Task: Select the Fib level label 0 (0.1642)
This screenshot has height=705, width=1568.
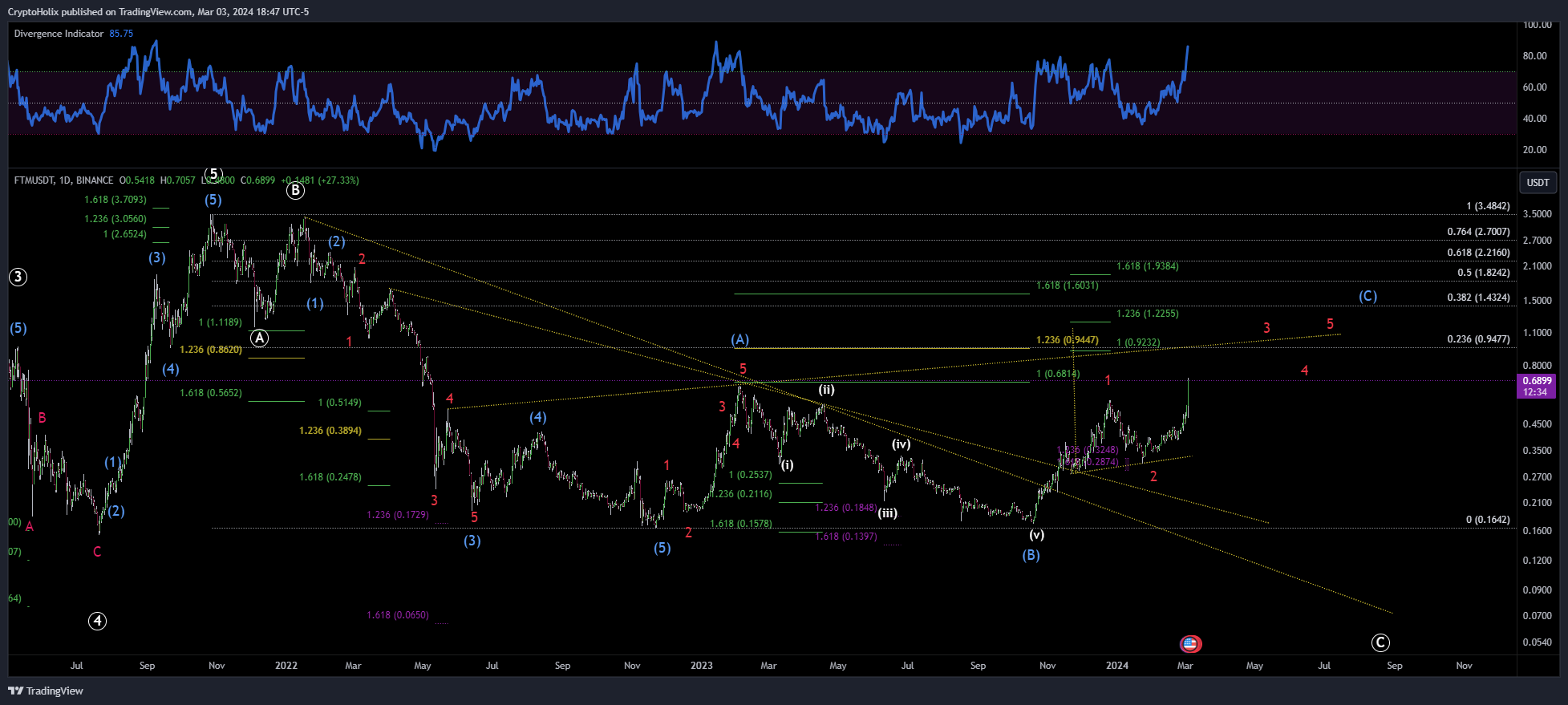Action: point(1488,520)
